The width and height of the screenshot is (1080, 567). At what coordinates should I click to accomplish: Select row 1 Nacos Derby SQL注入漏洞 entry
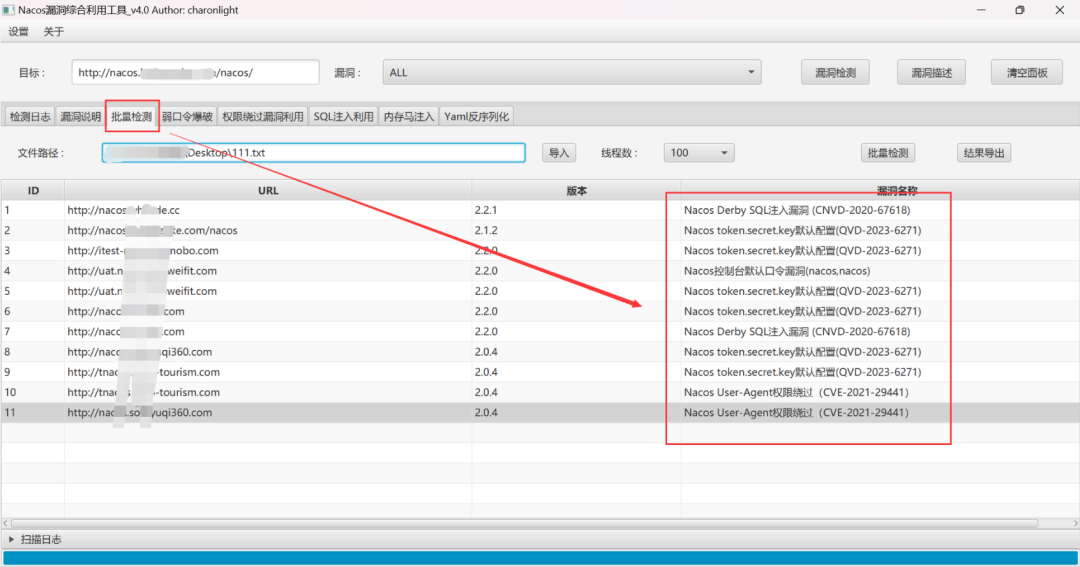(797, 210)
